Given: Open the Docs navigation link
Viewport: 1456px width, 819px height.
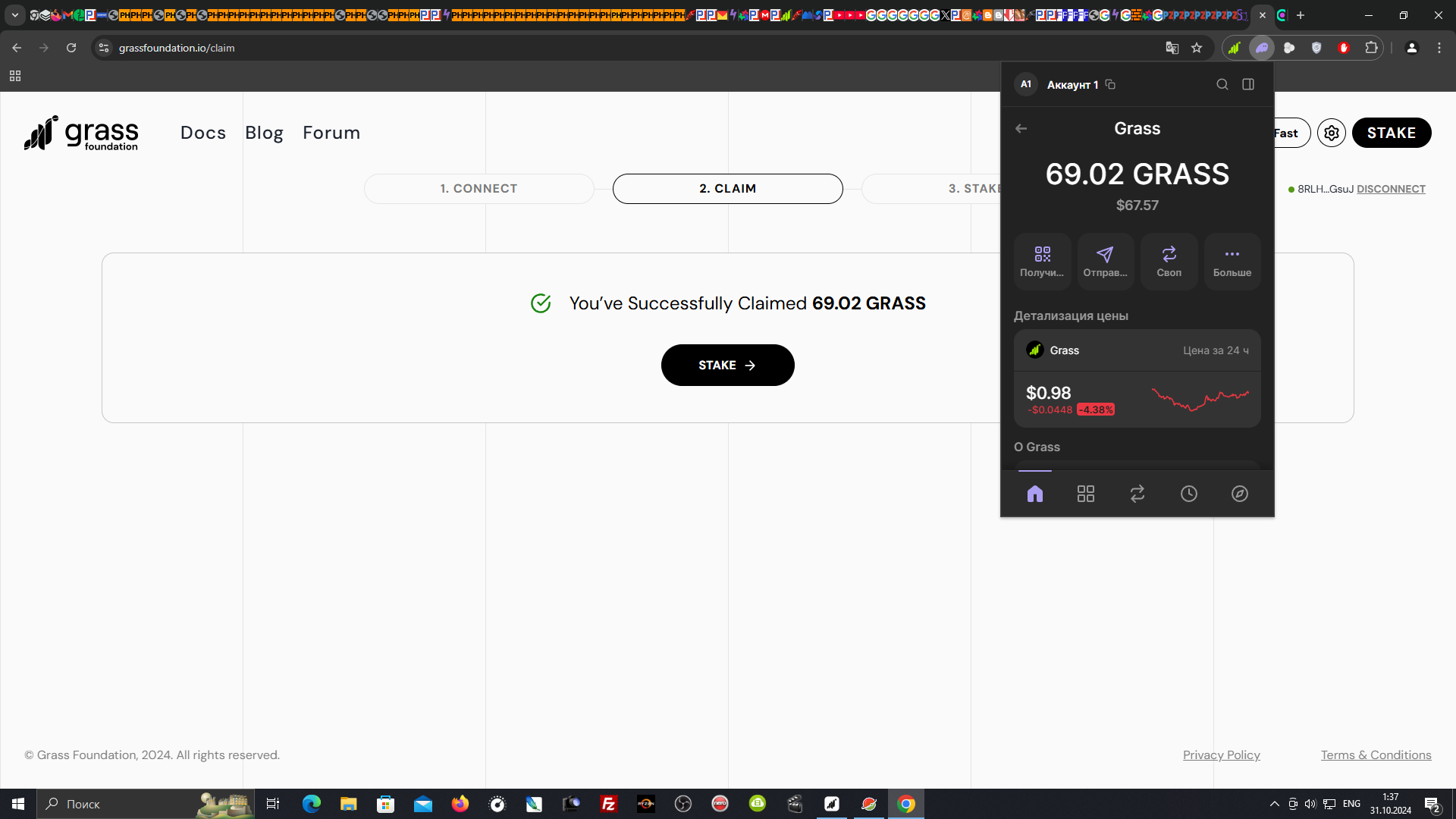Looking at the screenshot, I should click(203, 133).
